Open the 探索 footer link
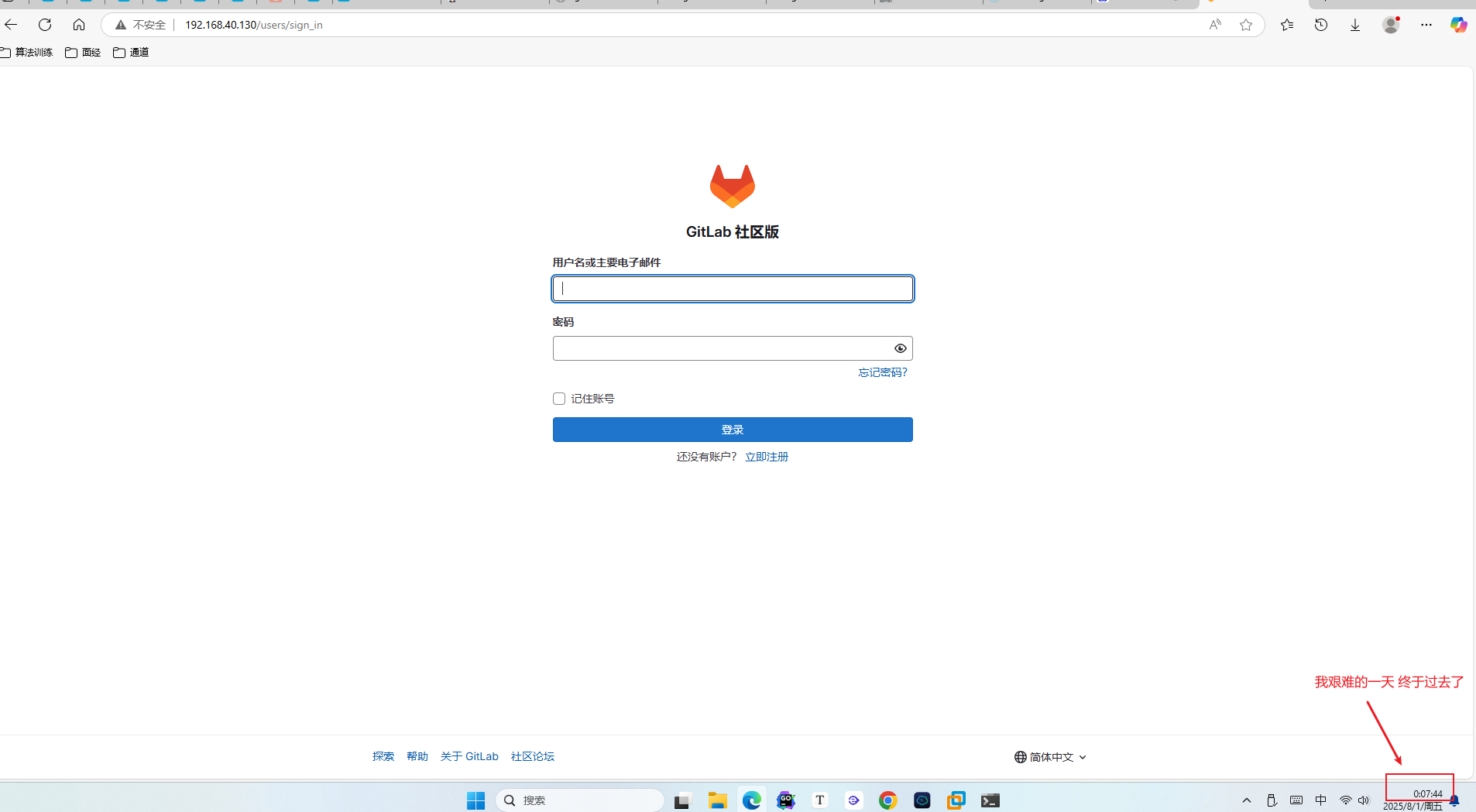1476x812 pixels. tap(383, 756)
